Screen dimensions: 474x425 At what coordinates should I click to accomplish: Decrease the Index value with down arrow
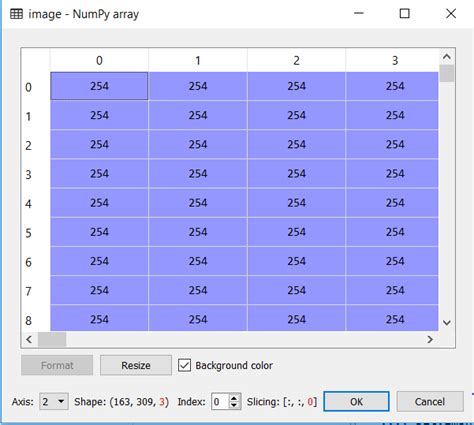tap(234, 405)
